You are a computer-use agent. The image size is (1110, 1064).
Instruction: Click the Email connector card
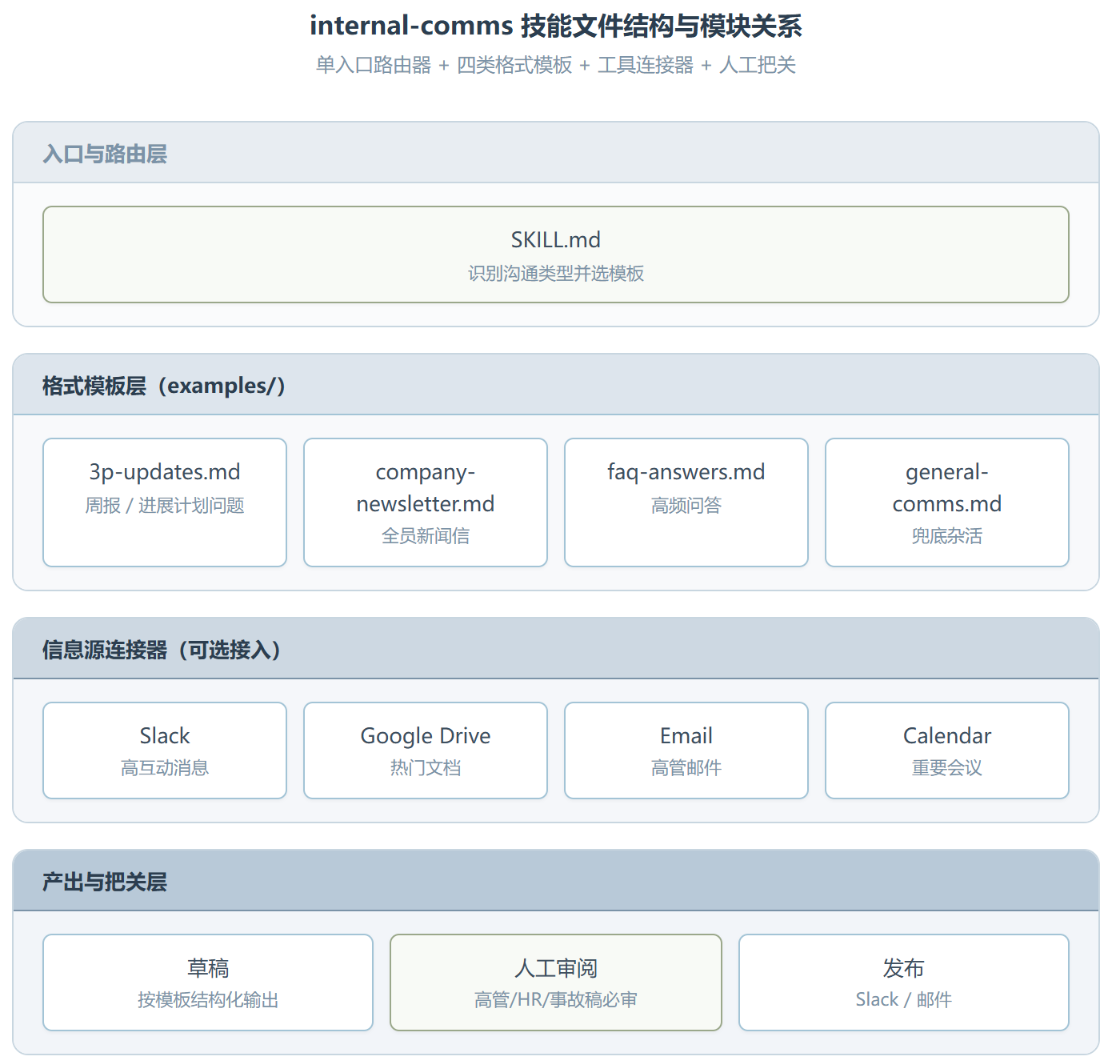point(686,750)
